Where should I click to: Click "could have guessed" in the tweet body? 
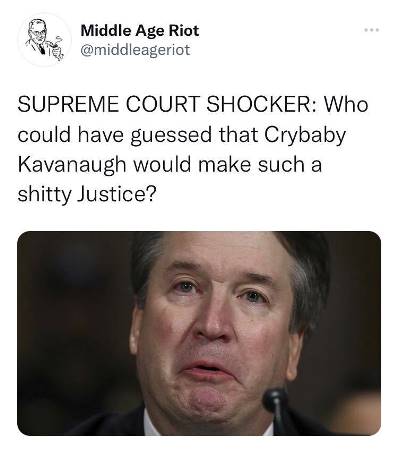pyautogui.click(x=115, y=135)
